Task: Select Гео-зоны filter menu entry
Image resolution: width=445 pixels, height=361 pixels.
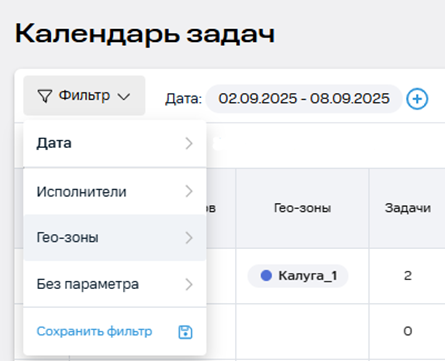Action: click(115, 238)
